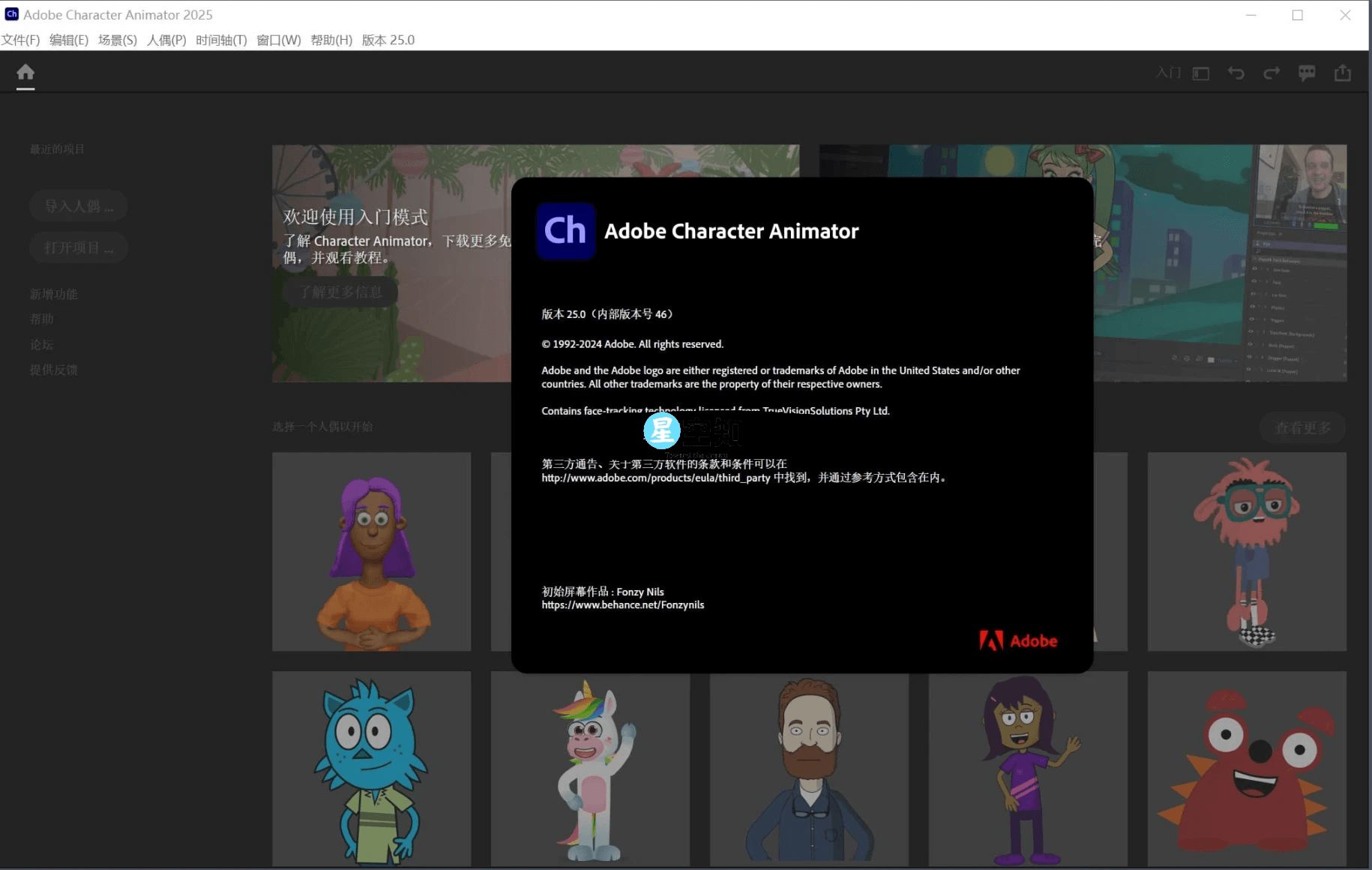Click the Redo arrow icon

pyautogui.click(x=1272, y=73)
